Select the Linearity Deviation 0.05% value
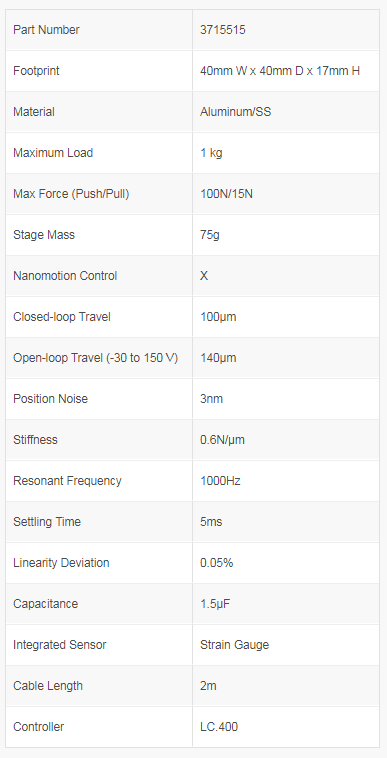387x758 pixels. point(217,563)
